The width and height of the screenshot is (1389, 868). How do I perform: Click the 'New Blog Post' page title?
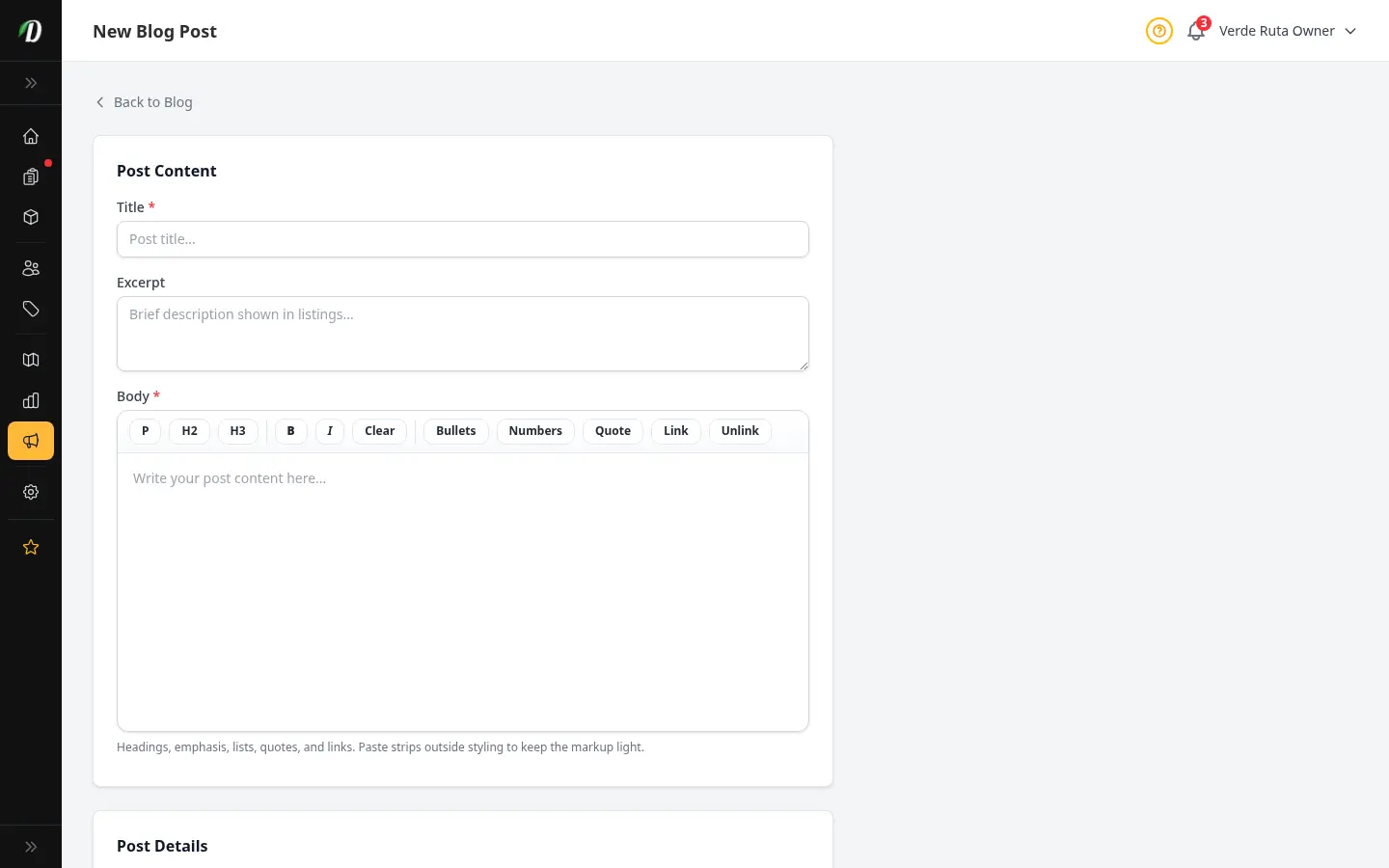(154, 31)
